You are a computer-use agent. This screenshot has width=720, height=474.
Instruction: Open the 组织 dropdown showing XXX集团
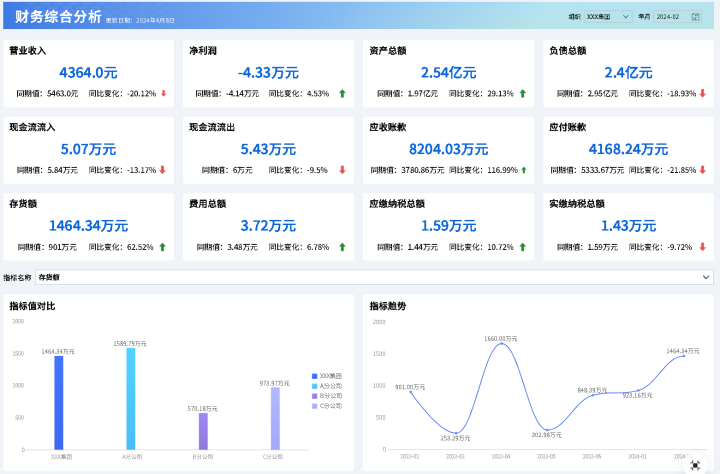(x=607, y=17)
